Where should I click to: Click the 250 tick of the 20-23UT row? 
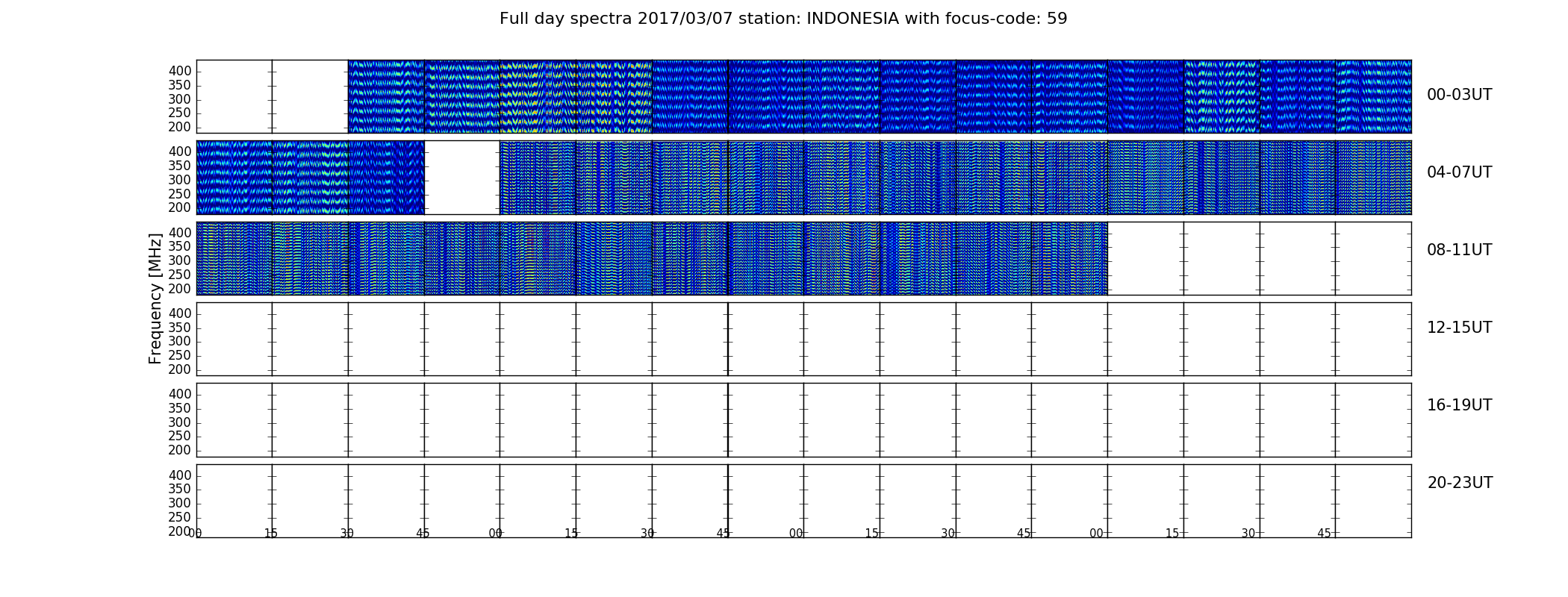[x=180, y=518]
